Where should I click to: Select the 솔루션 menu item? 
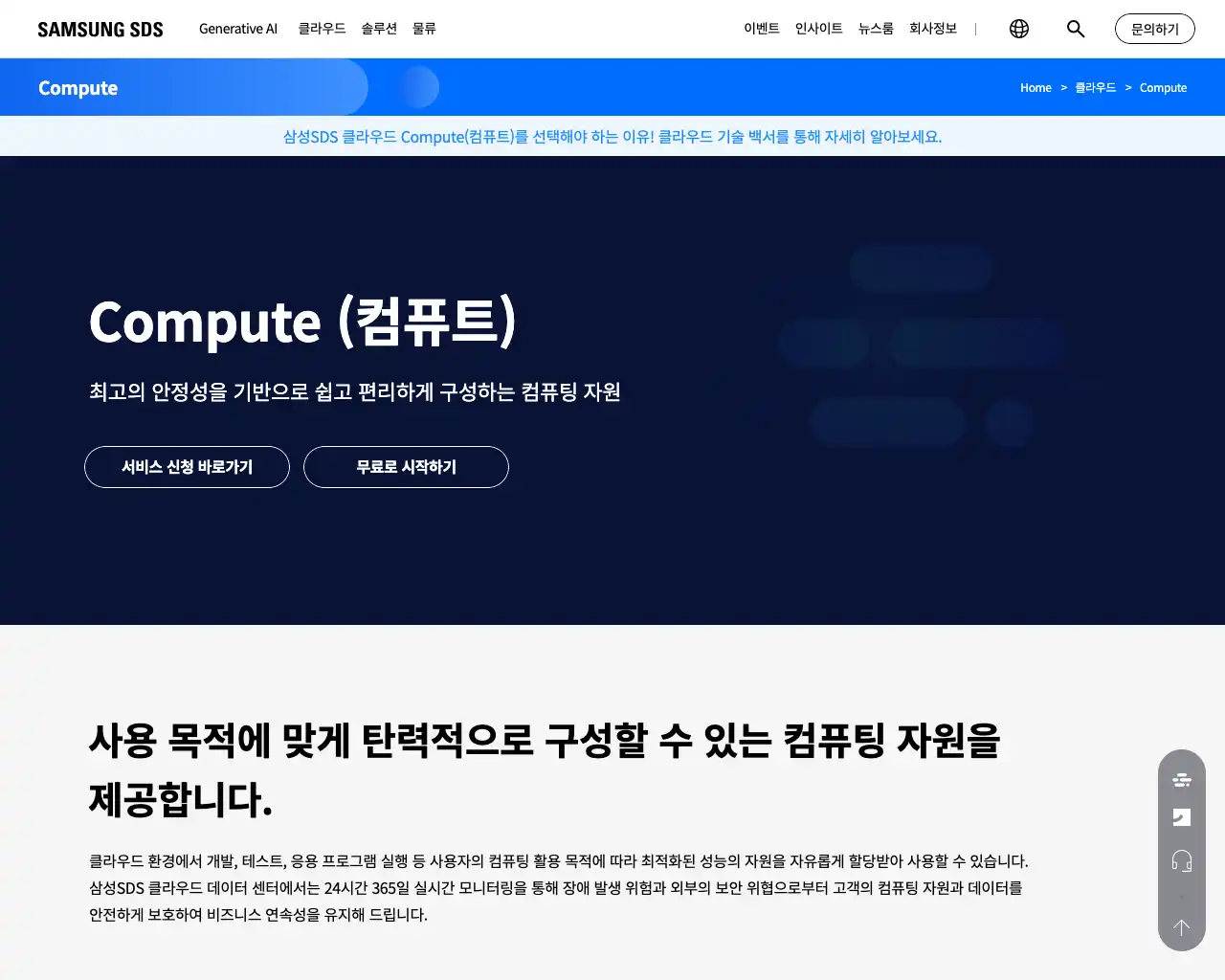[x=379, y=29]
